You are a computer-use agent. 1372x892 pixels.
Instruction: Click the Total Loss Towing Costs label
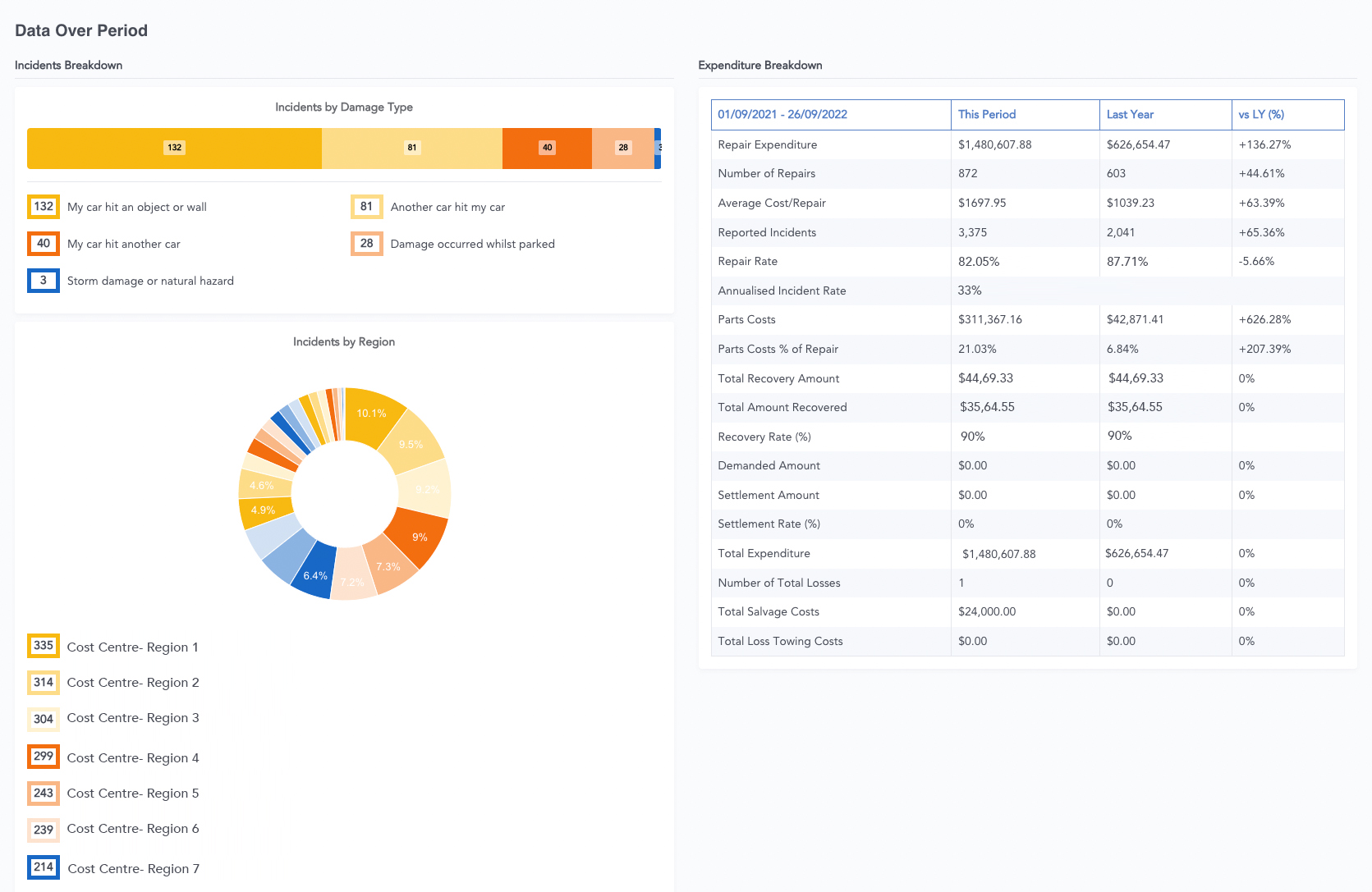pos(780,641)
